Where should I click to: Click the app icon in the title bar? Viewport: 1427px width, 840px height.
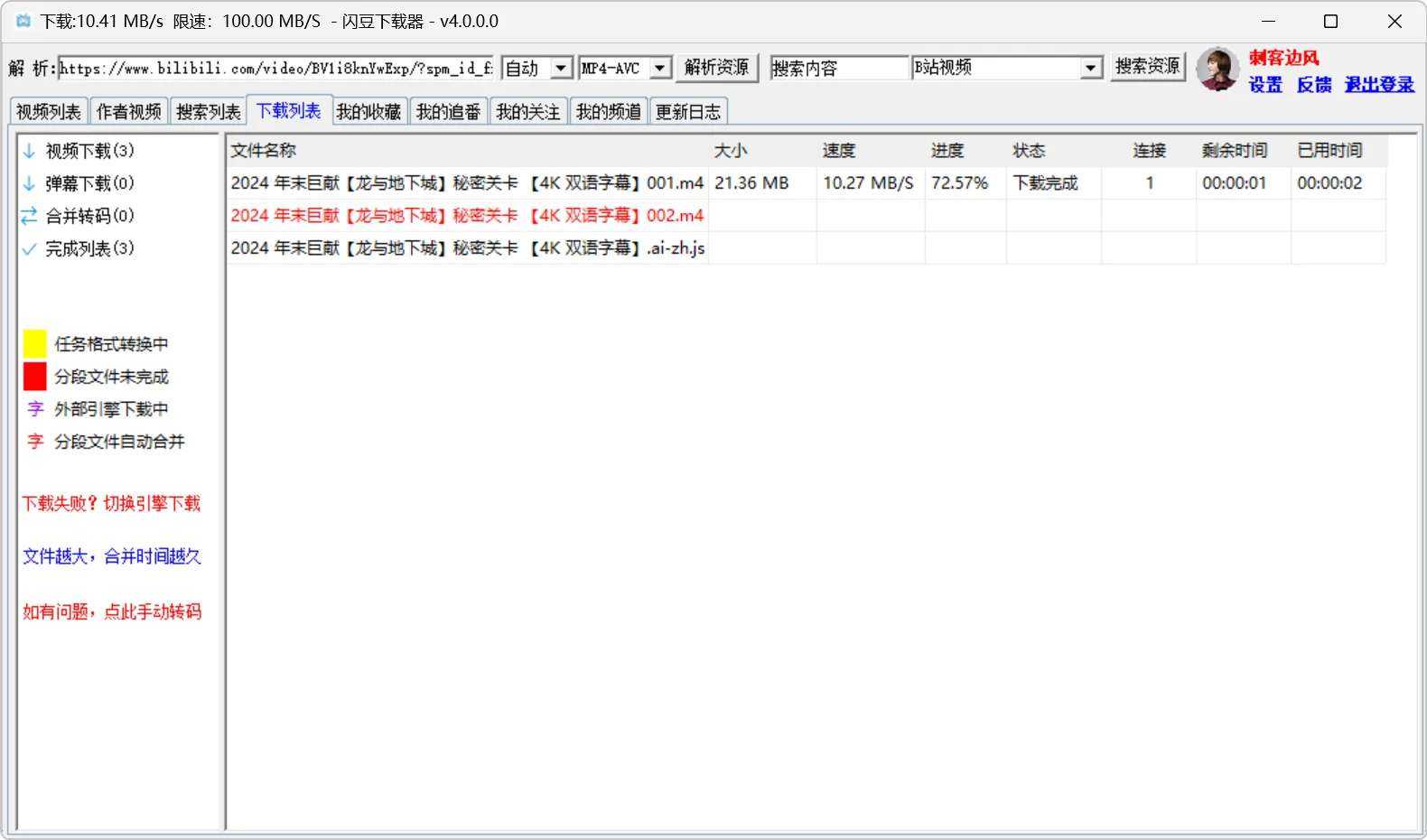point(23,21)
